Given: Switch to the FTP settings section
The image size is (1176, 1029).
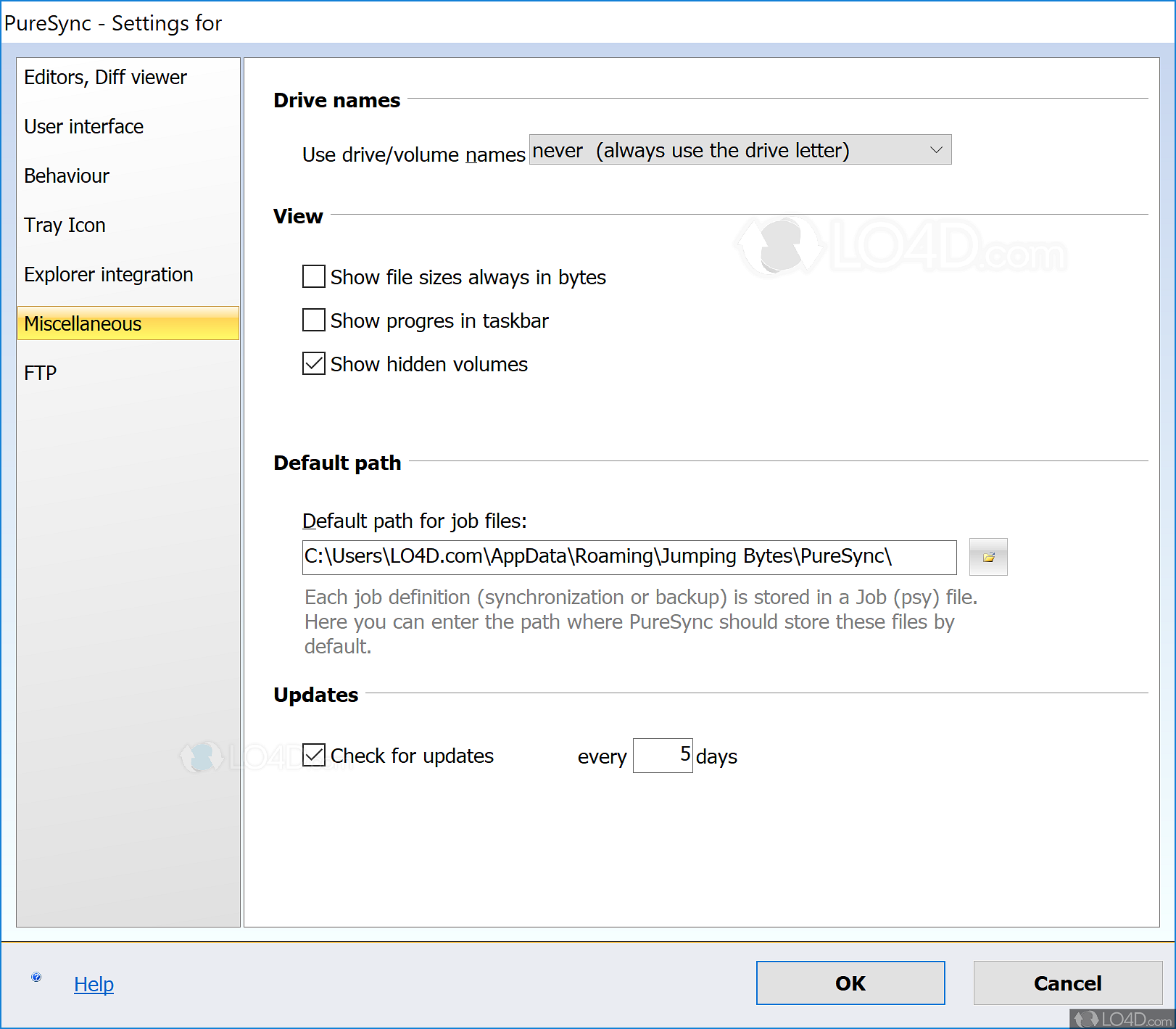Looking at the screenshot, I should [x=40, y=372].
